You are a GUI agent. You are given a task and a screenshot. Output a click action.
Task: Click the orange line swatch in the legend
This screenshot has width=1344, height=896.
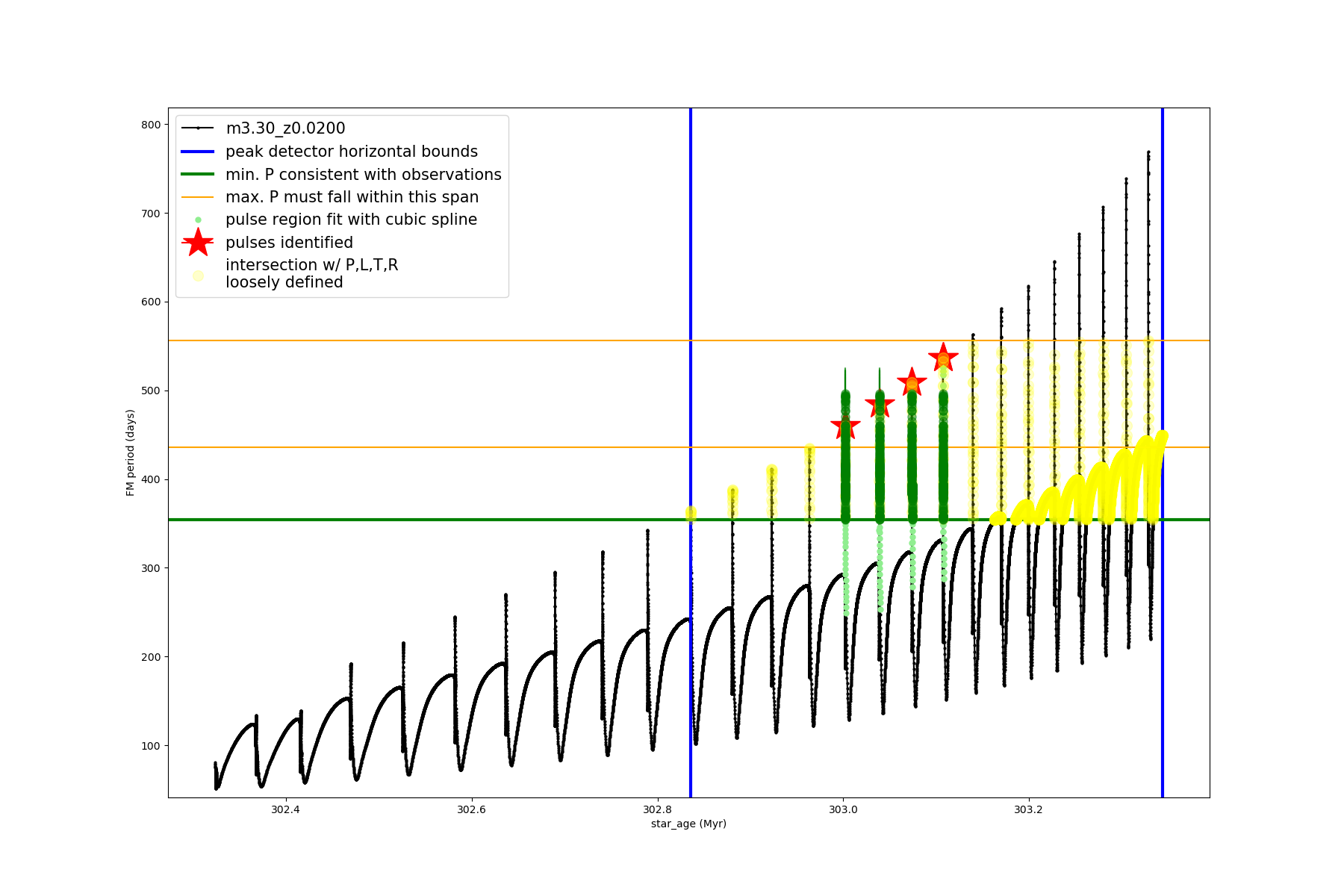click(198, 197)
